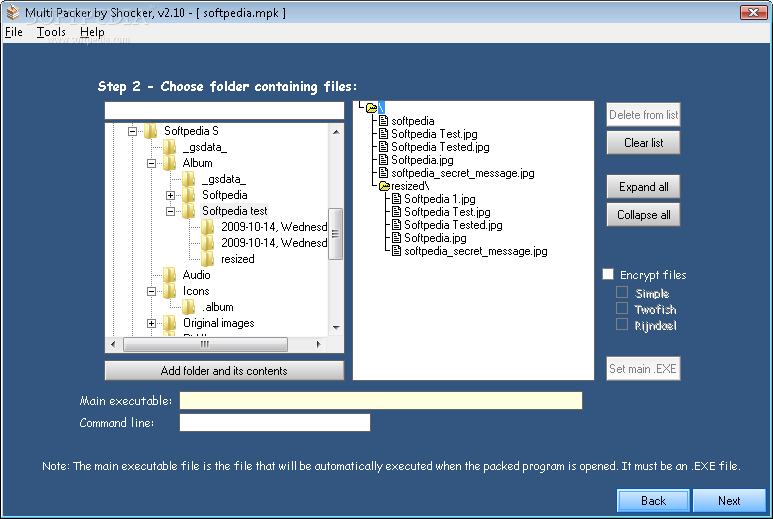Proceed with the Next button
Viewport: 773px width, 519px height.
click(x=729, y=501)
